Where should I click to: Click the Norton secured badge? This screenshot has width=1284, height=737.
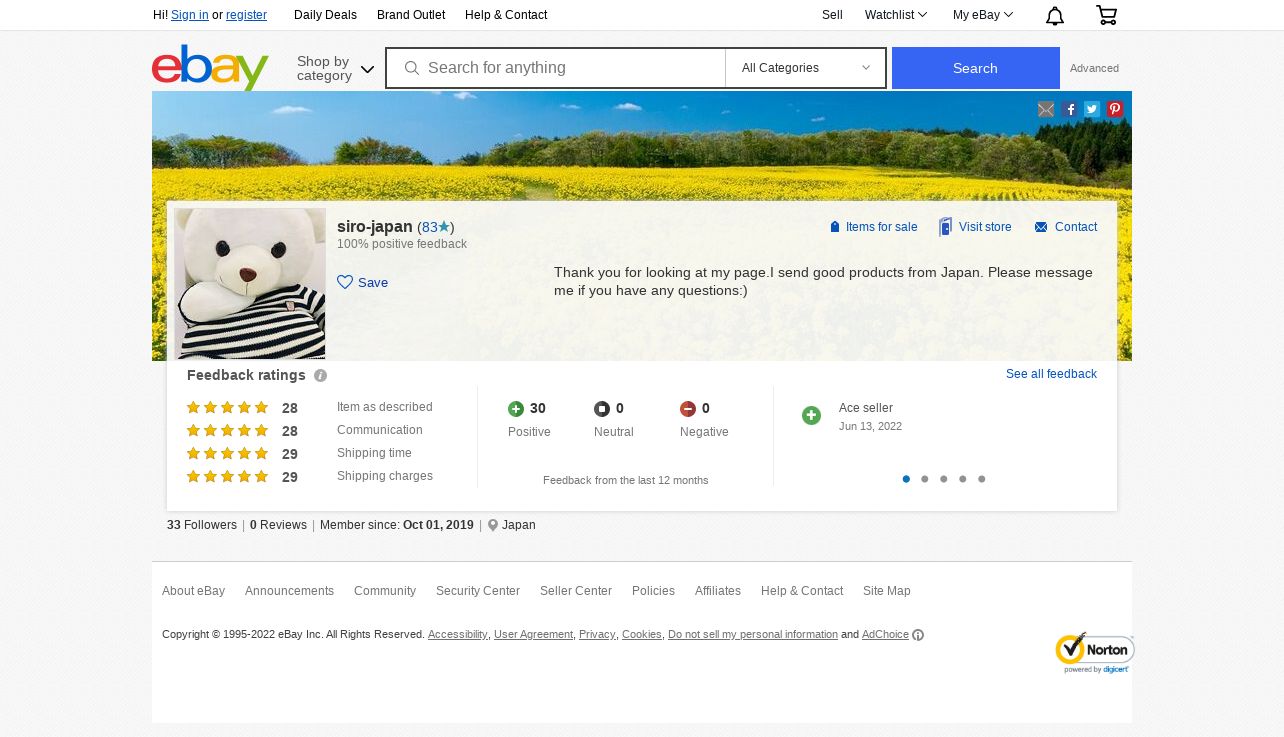1094,653
